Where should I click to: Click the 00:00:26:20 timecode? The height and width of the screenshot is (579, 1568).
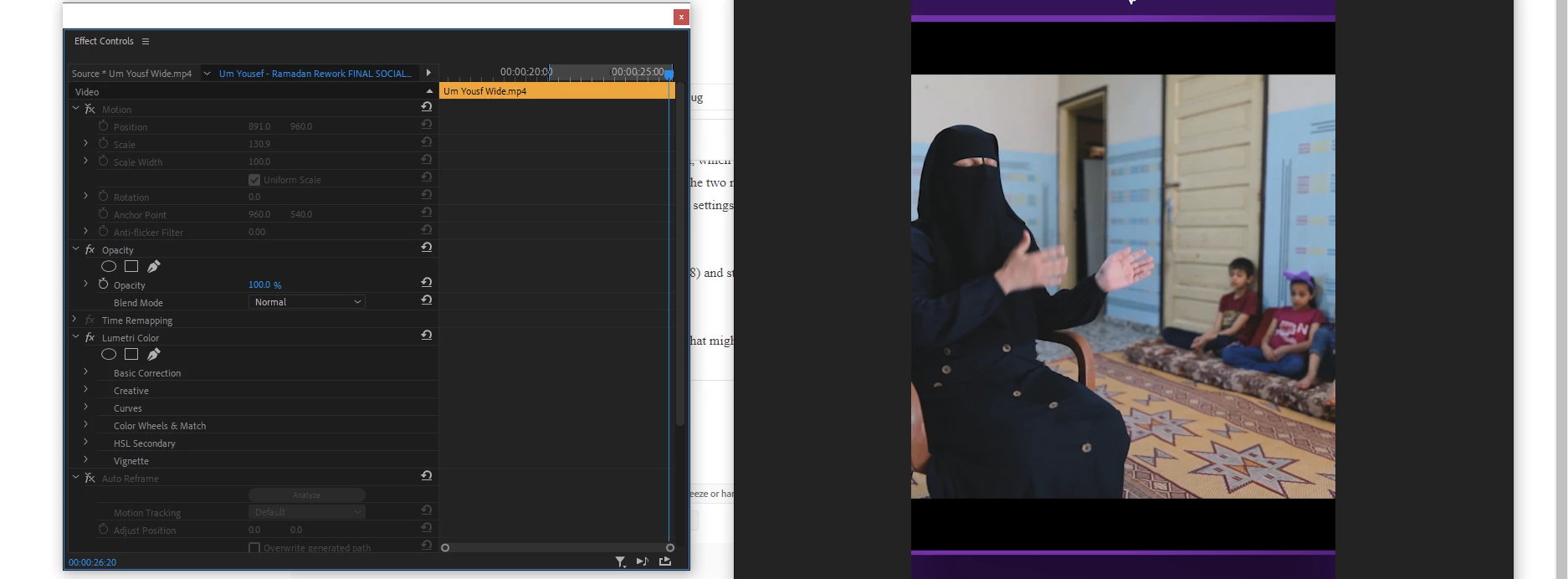pos(92,562)
